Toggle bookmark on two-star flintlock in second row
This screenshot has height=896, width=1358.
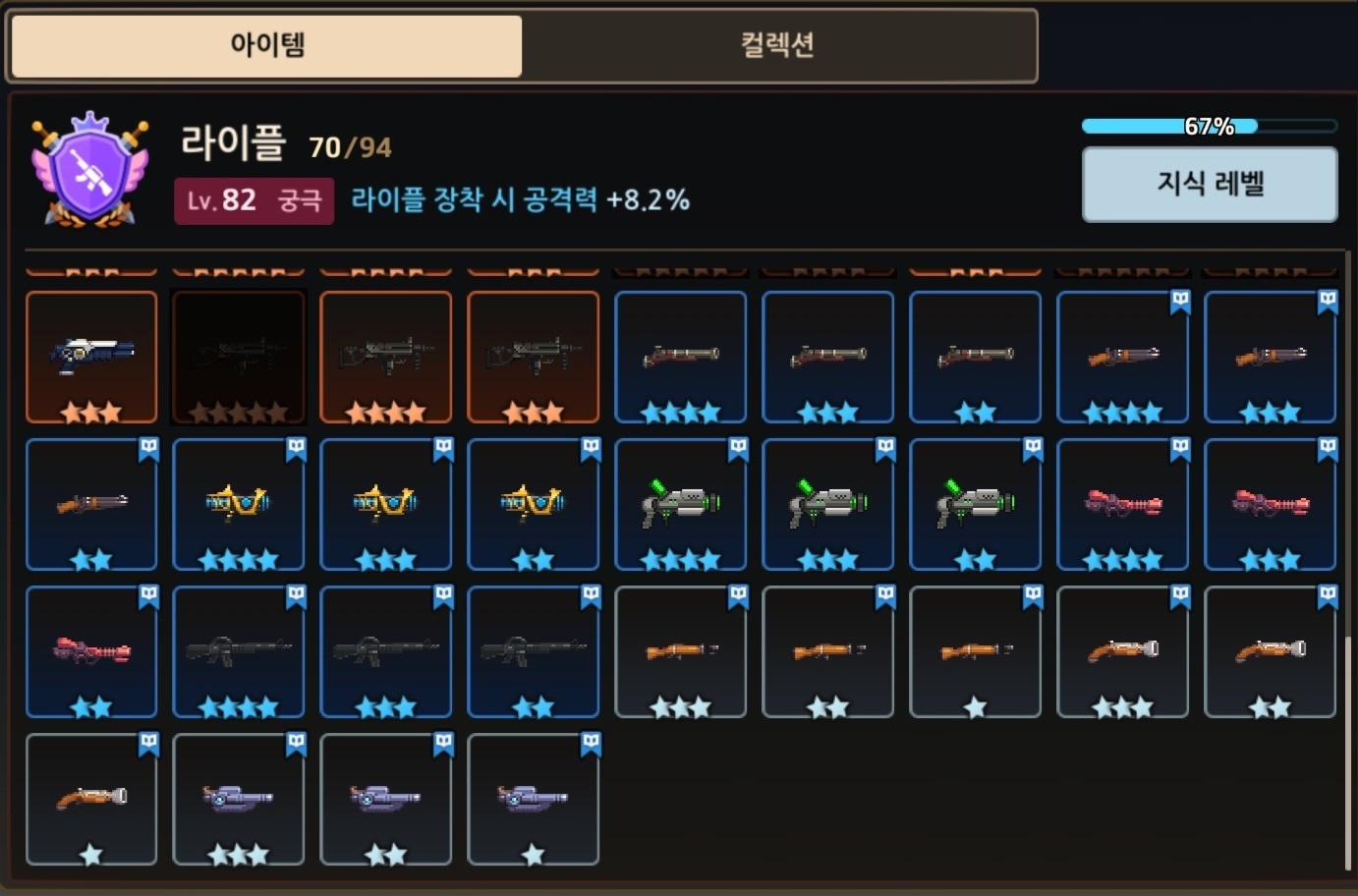pos(148,450)
